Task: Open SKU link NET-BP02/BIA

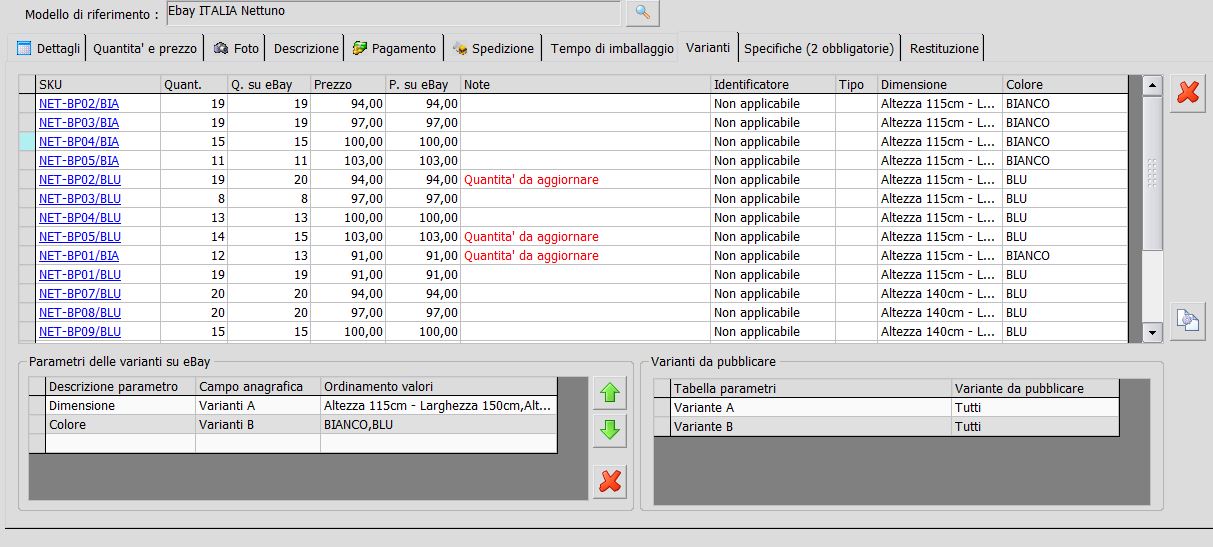Action: 79,103
